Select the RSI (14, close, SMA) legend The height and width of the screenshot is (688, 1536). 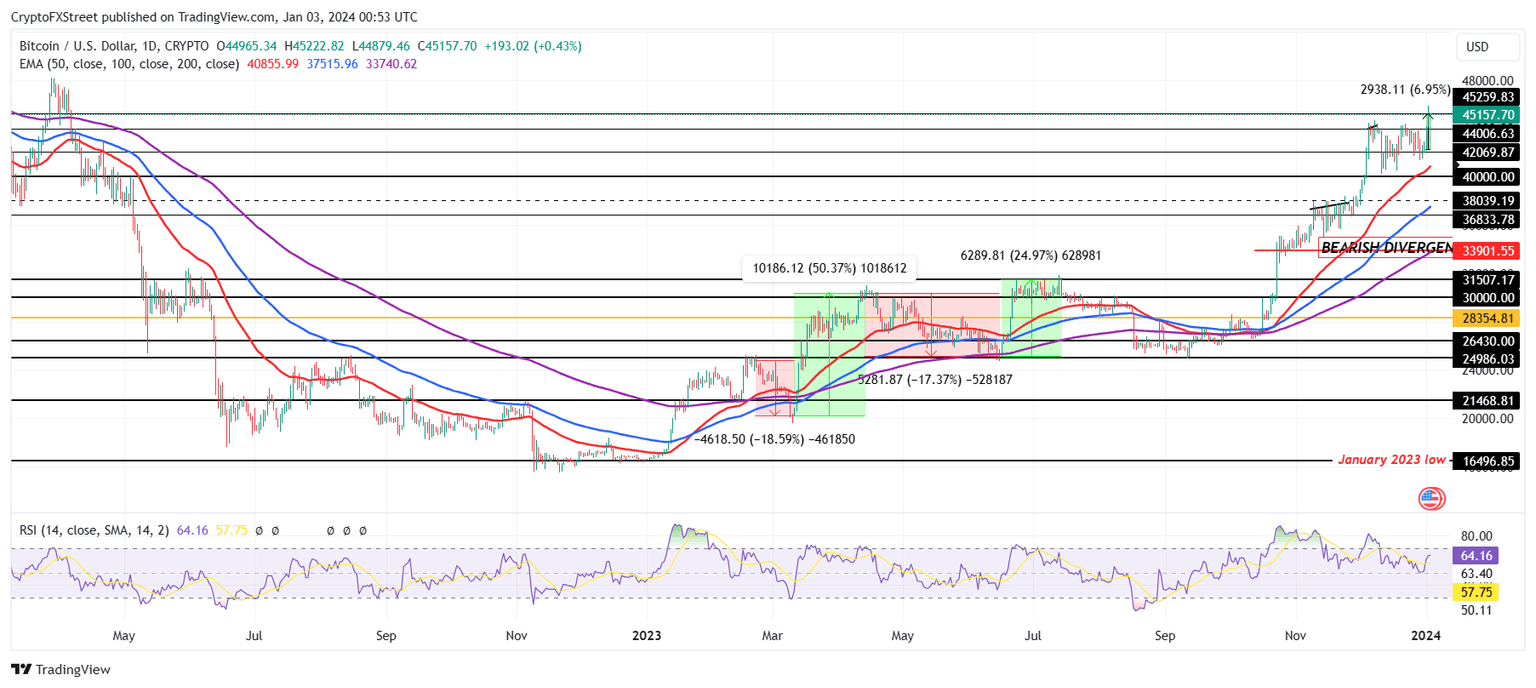click(x=94, y=531)
